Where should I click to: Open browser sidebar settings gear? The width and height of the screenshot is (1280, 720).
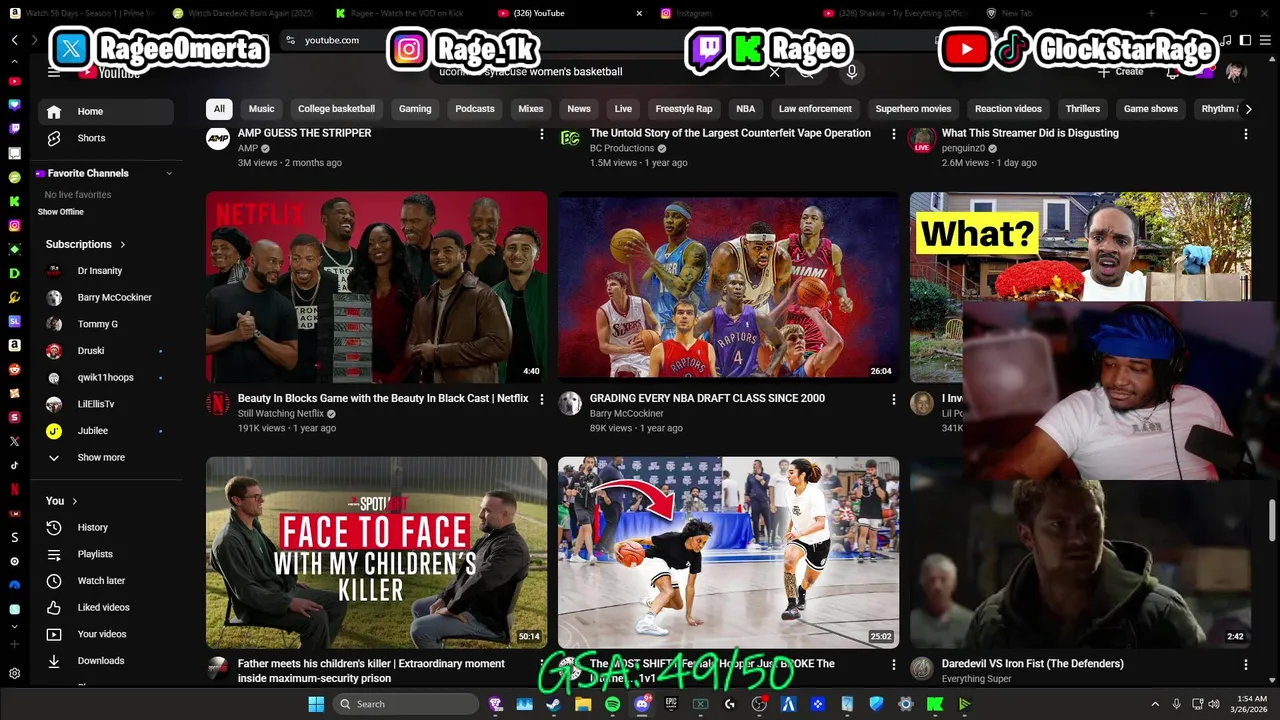pos(14,674)
